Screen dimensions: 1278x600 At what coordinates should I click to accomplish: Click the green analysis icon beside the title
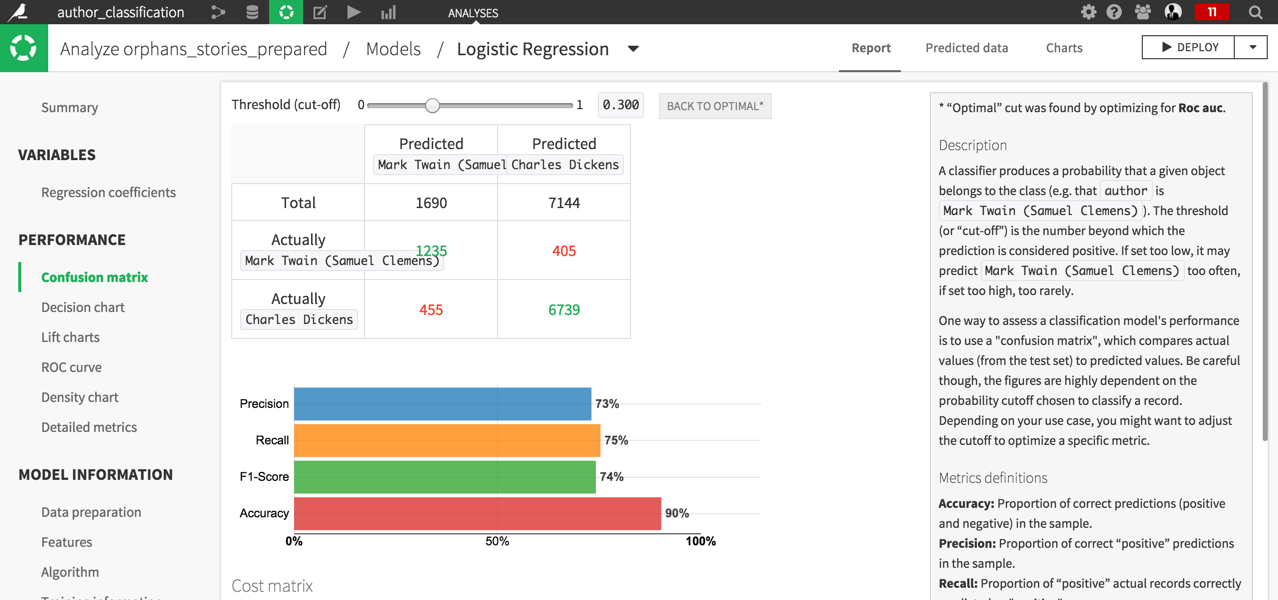pos(23,48)
